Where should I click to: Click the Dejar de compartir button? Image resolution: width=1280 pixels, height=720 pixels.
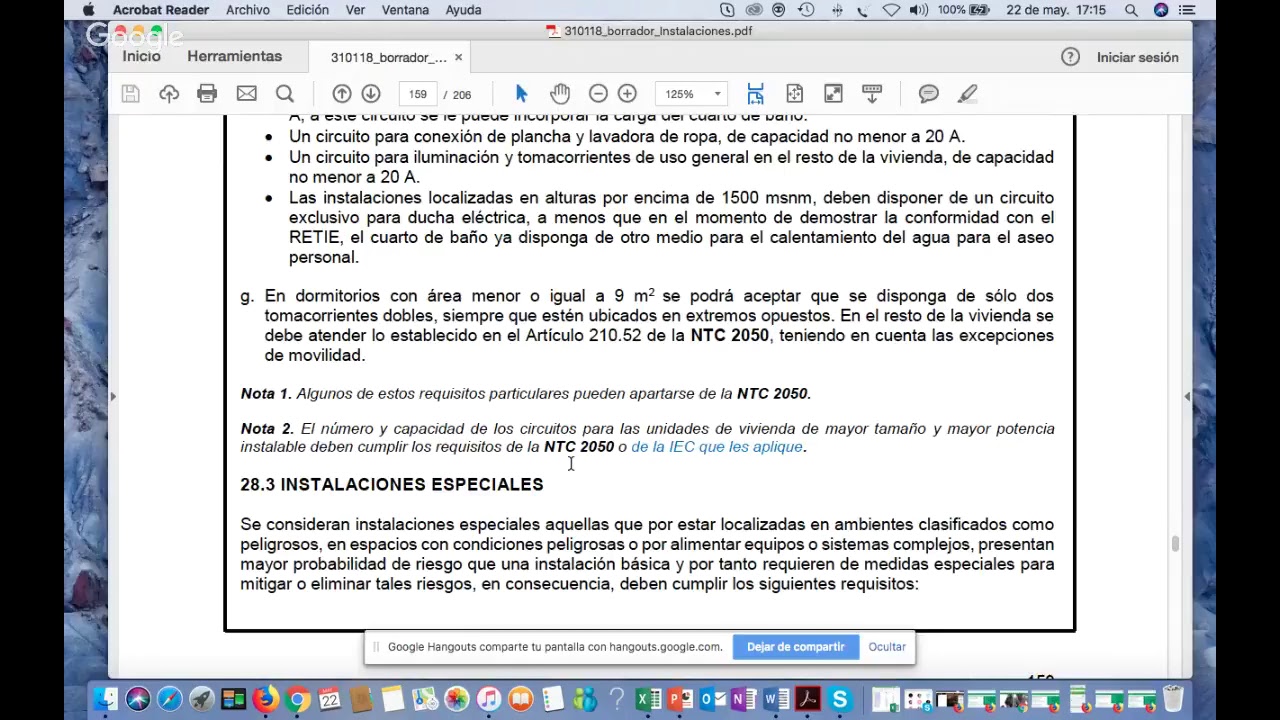pos(796,647)
